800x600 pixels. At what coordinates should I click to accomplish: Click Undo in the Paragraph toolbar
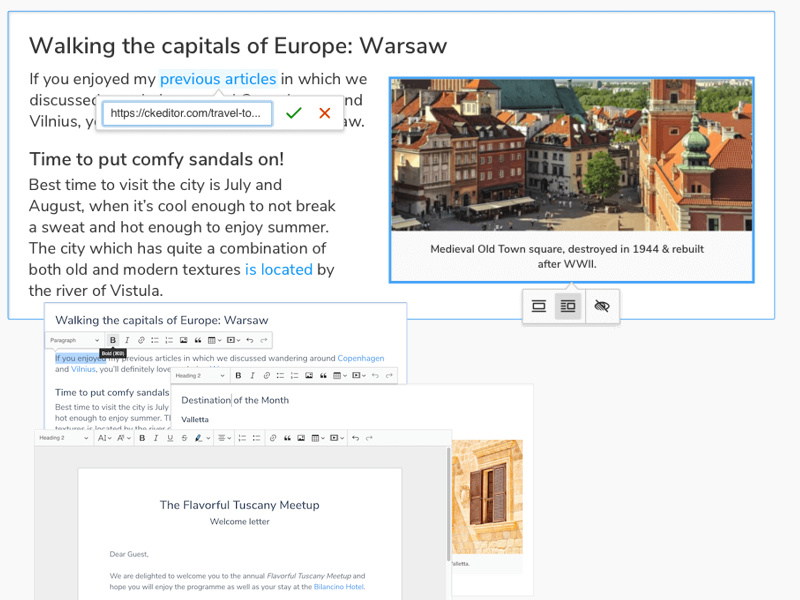tap(249, 340)
